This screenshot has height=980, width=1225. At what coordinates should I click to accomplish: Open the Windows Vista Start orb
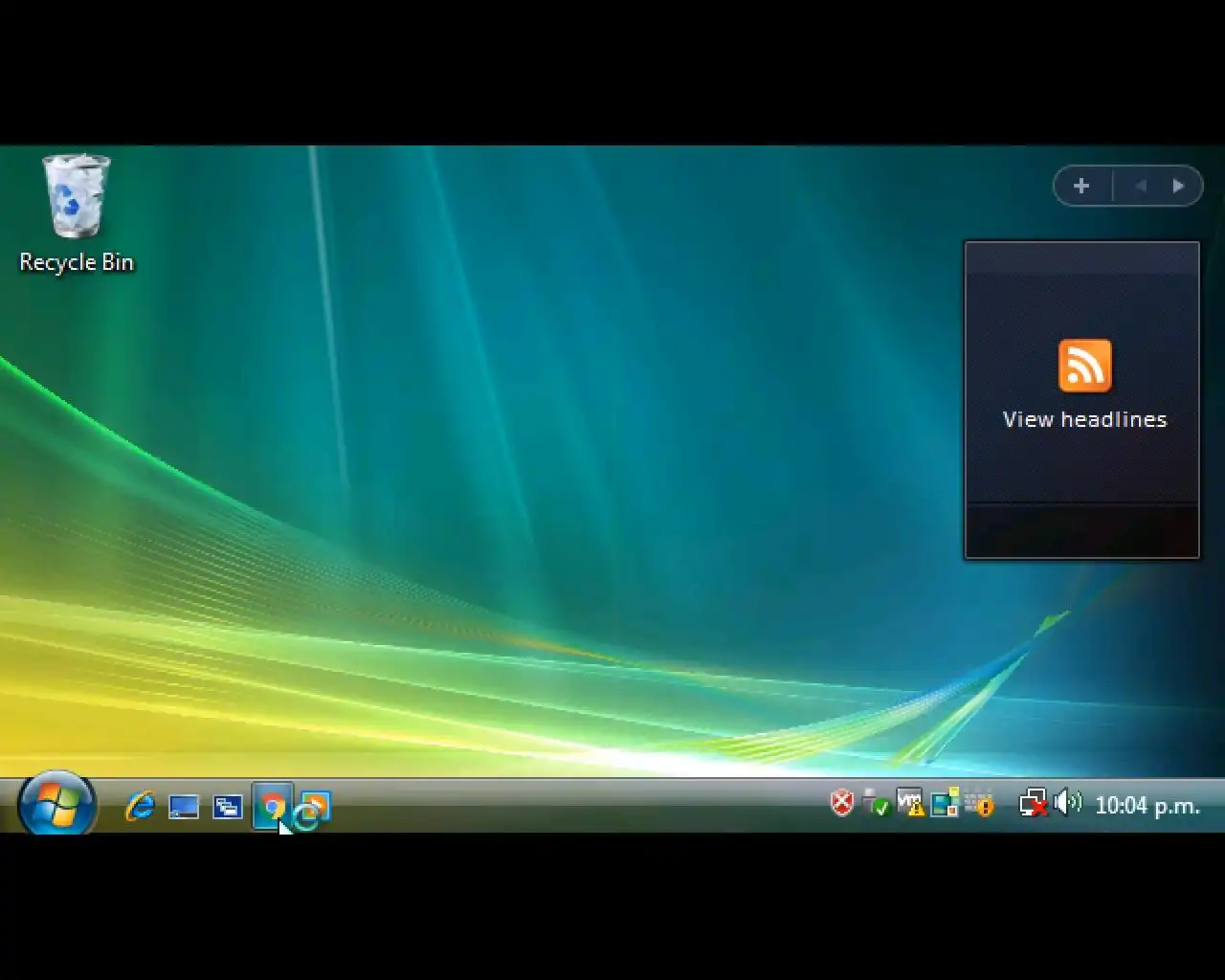56,804
